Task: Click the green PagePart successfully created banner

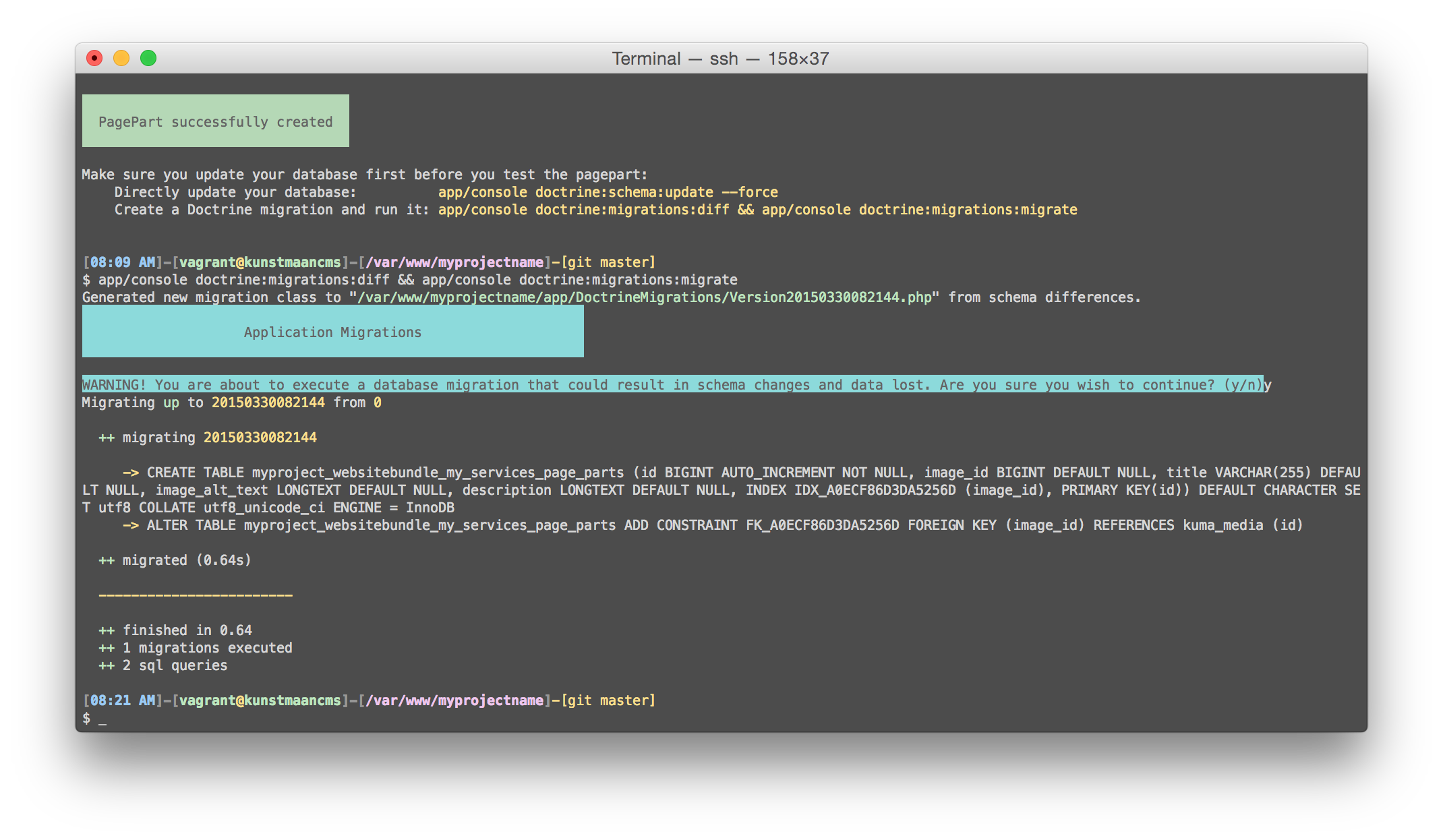Action: tap(216, 121)
